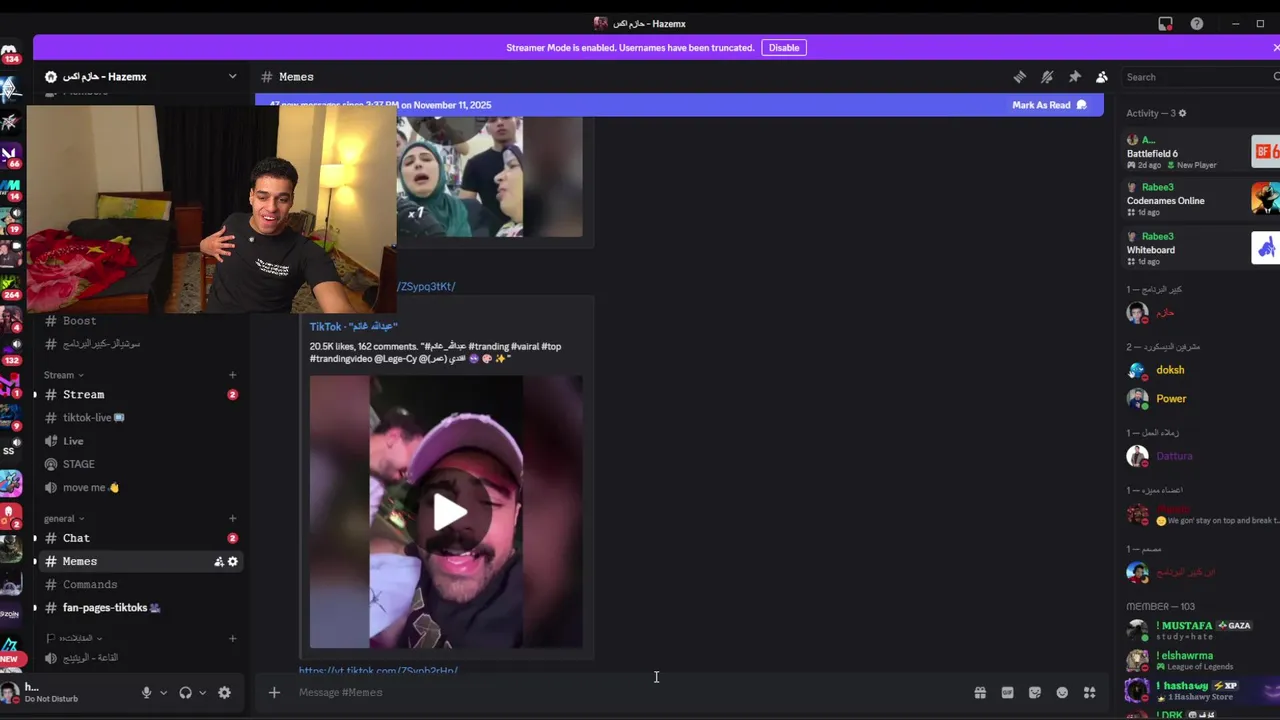Open fan-pages-tiktoks channel
Image resolution: width=1280 pixels, height=720 pixels.
pyautogui.click(x=140, y=607)
